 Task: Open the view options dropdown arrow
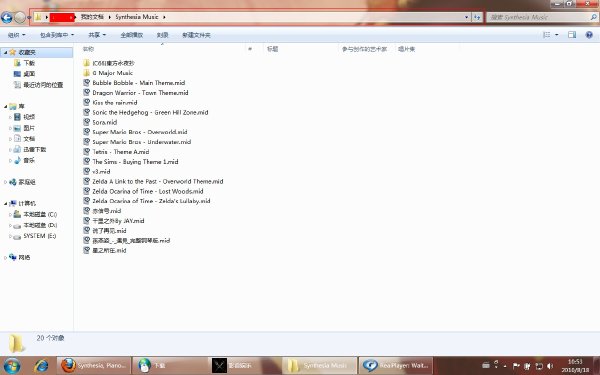point(557,35)
